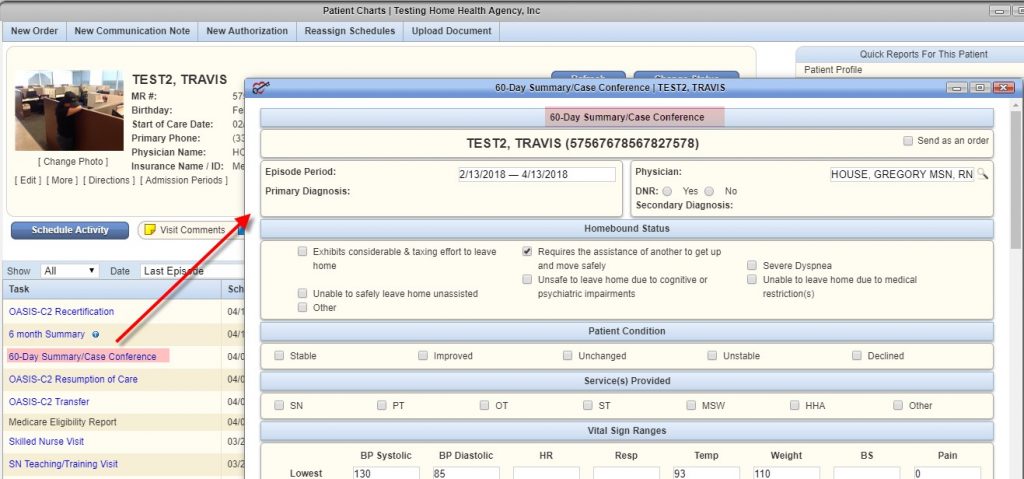Click the dialog's vertical scrollbar
This screenshot has height=479, width=1024.
click(1015, 220)
